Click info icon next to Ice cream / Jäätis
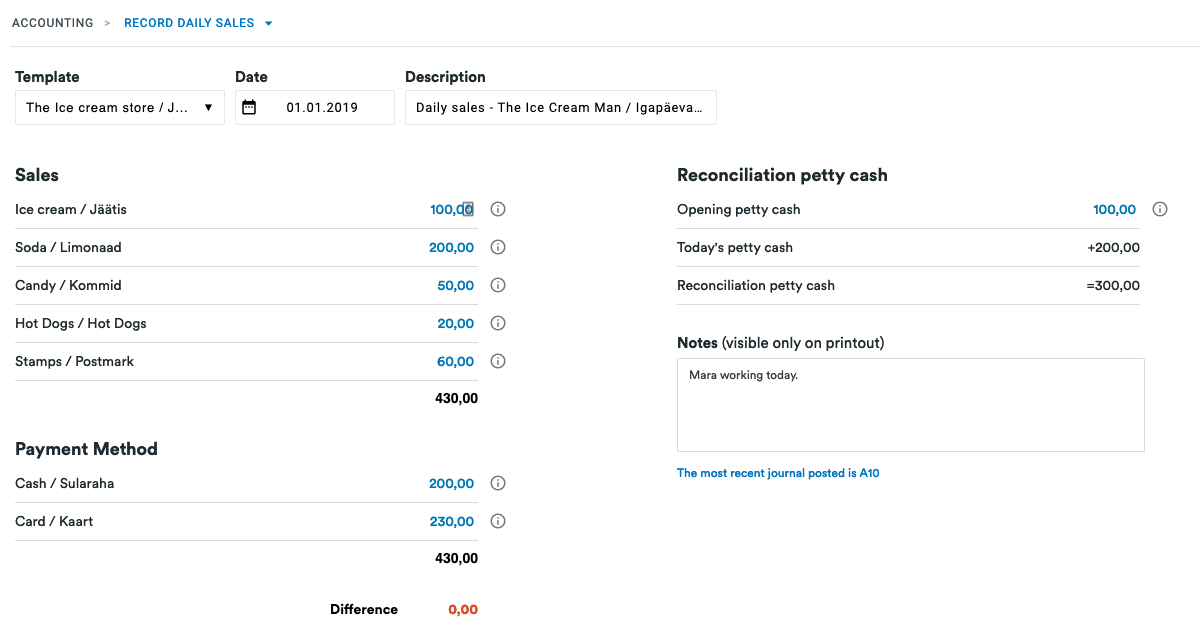Viewport: 1201px width, 636px height. 498,210
